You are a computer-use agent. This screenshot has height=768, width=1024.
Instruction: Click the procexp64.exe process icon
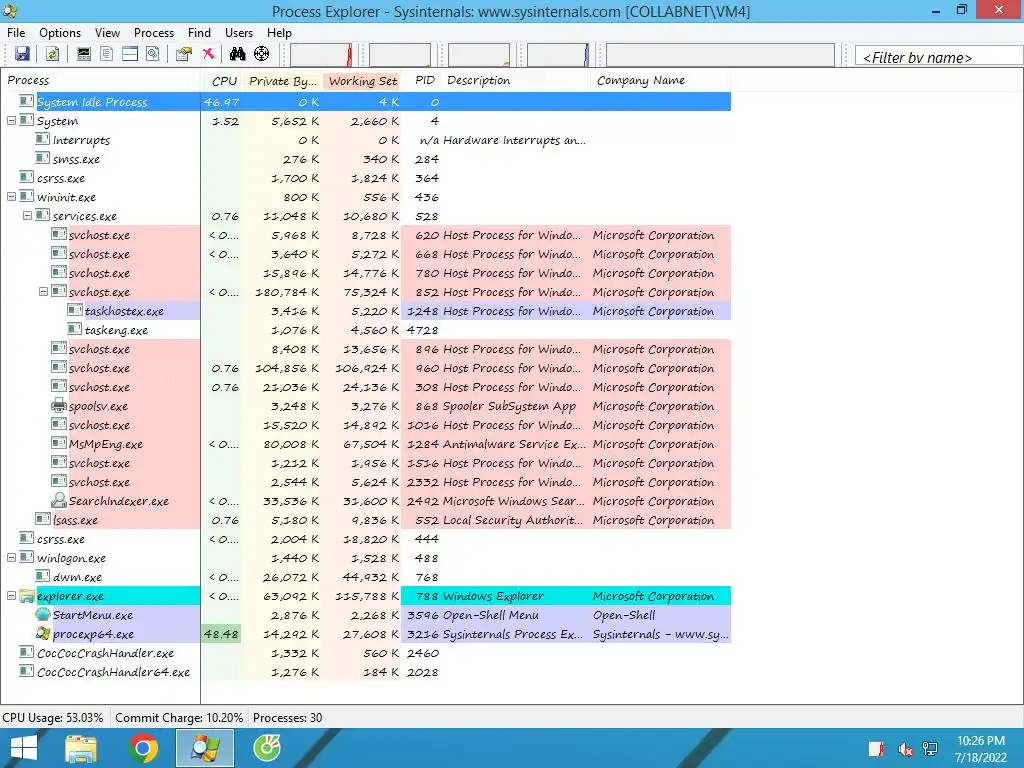pos(43,633)
